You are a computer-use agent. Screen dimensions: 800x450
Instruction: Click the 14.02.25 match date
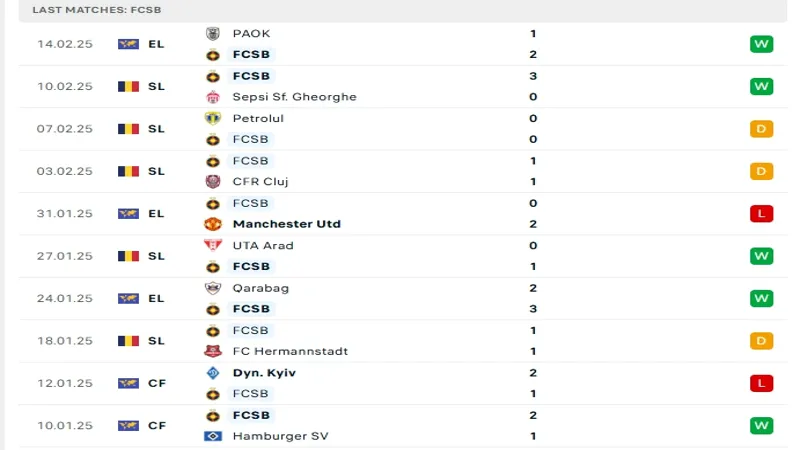pos(65,44)
